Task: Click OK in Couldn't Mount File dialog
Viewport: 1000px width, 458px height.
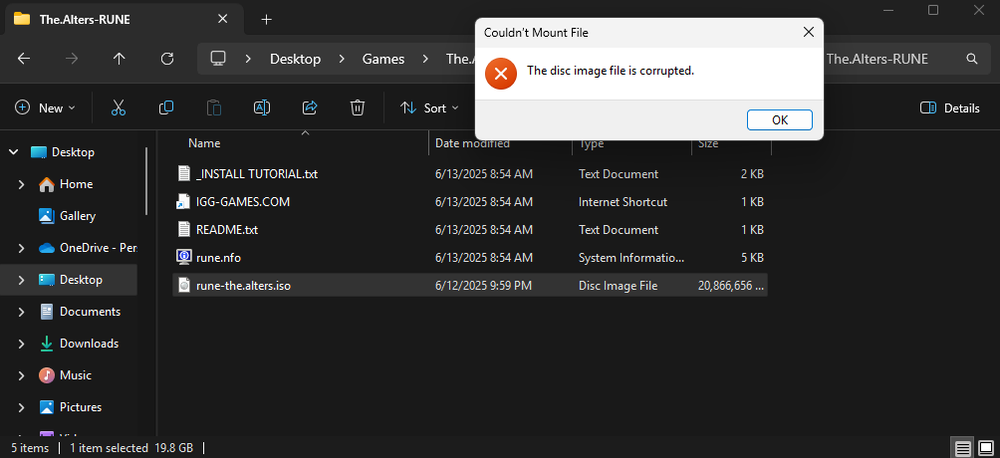Action: pos(779,120)
